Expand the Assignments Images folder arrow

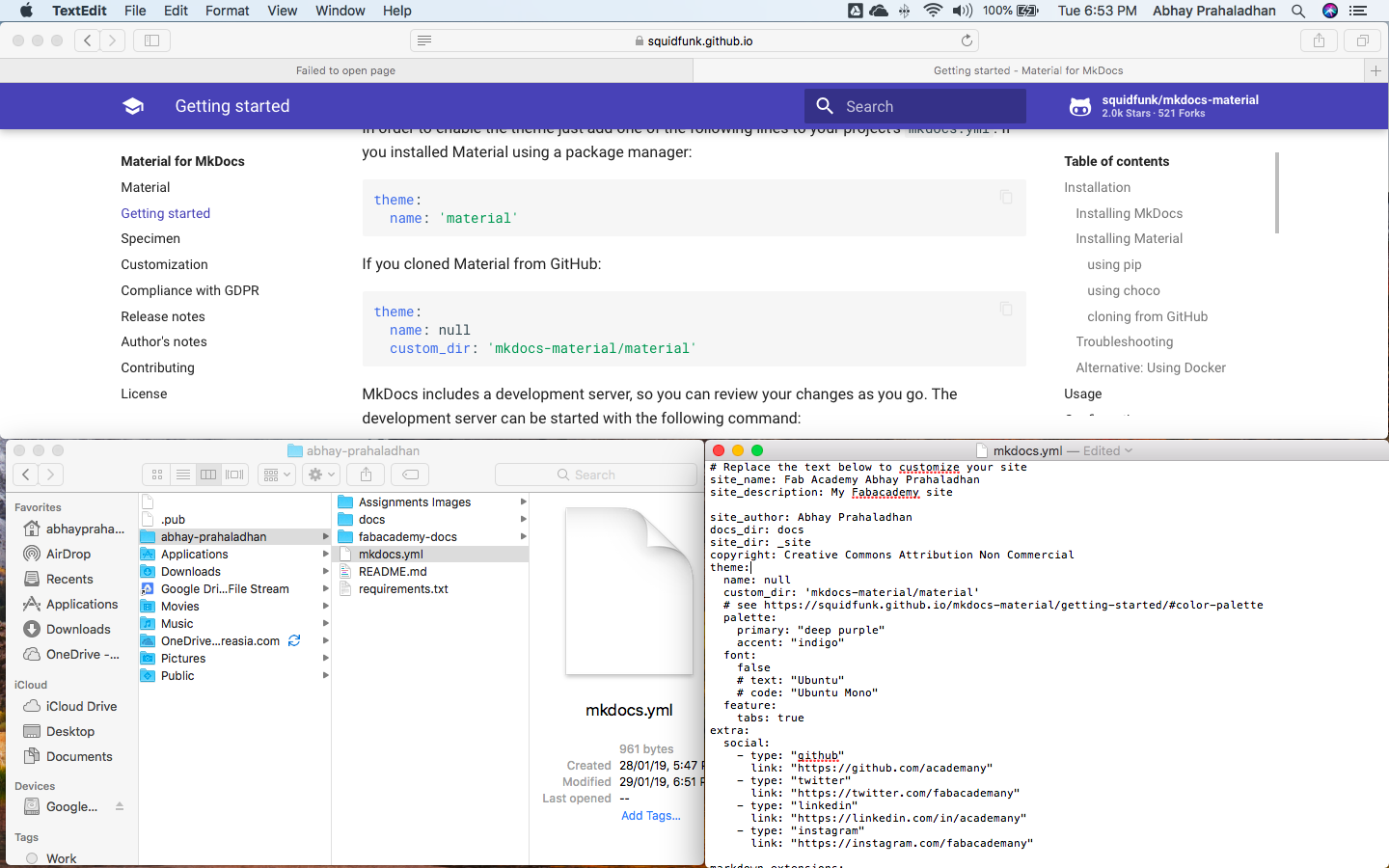[524, 502]
